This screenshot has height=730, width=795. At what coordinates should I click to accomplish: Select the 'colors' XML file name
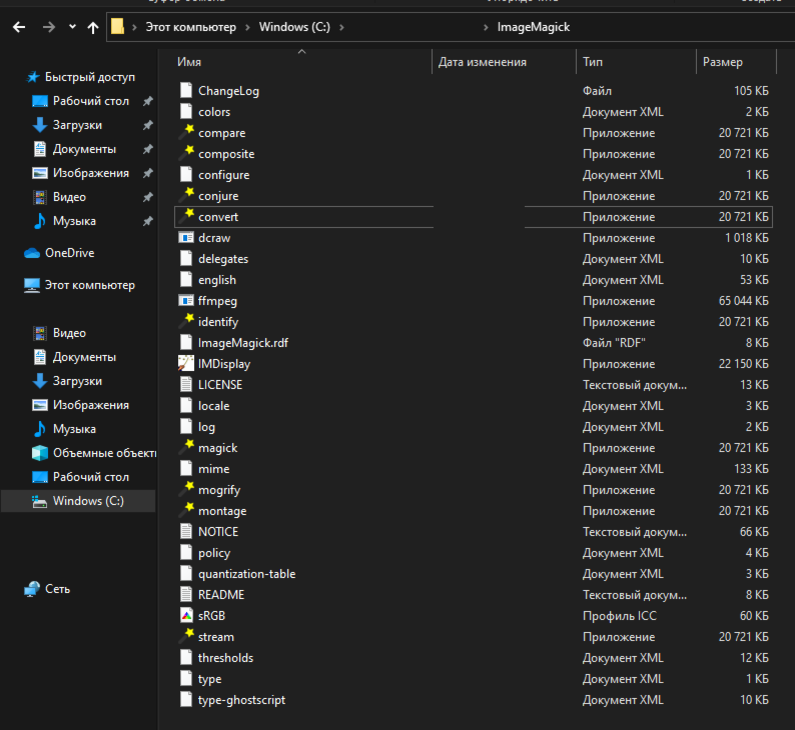[214, 112]
